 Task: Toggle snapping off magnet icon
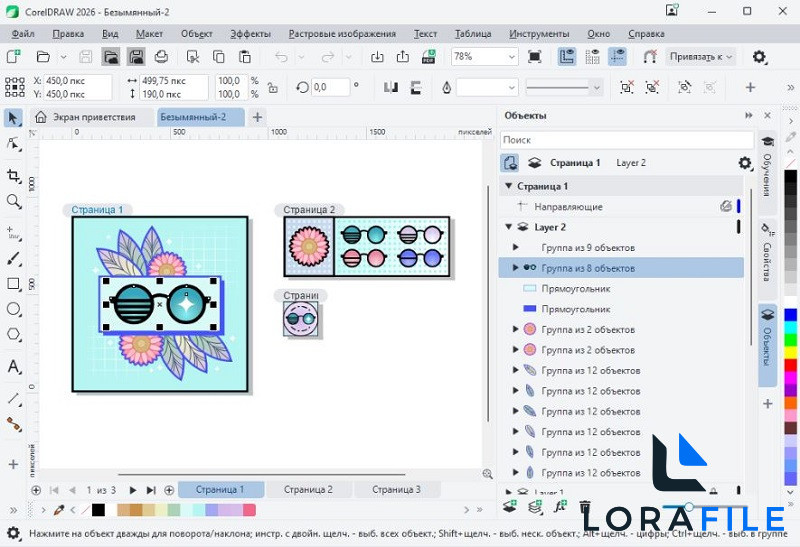point(649,56)
